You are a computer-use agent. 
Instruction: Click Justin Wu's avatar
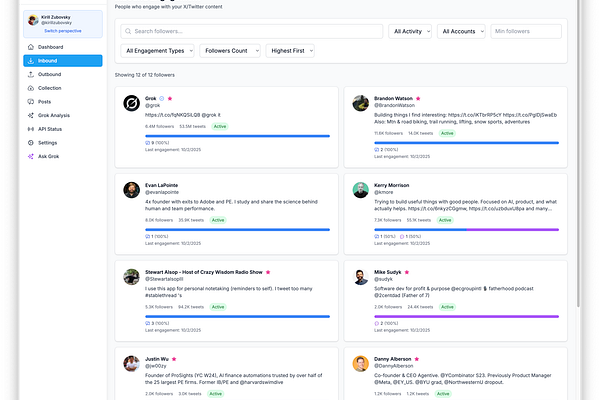click(x=131, y=364)
